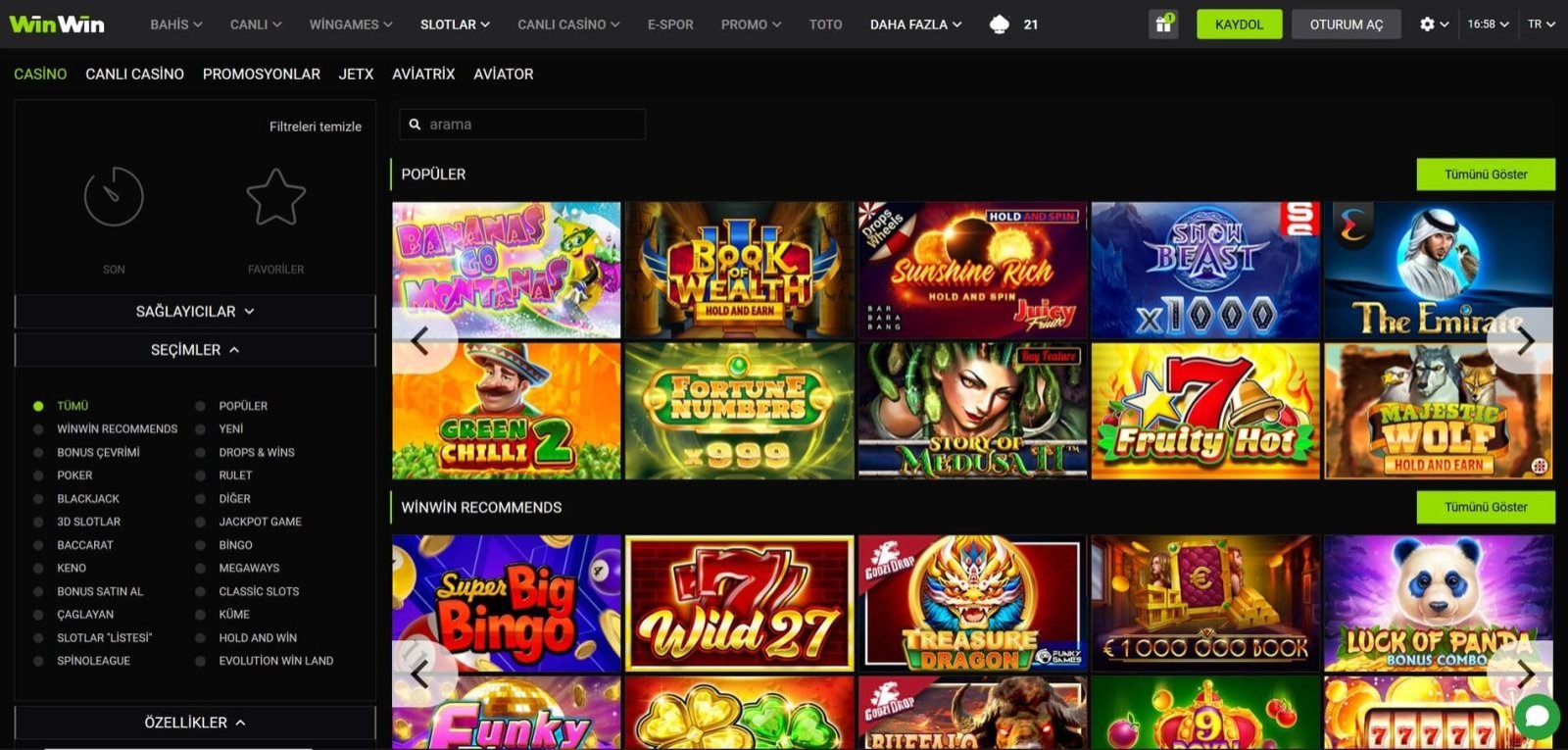Open the CASİNO tab
This screenshot has height=750, width=1568.
[40, 75]
